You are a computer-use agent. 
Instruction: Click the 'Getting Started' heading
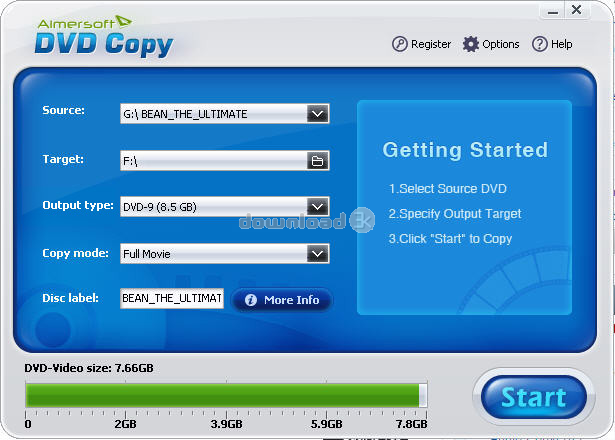(x=465, y=150)
